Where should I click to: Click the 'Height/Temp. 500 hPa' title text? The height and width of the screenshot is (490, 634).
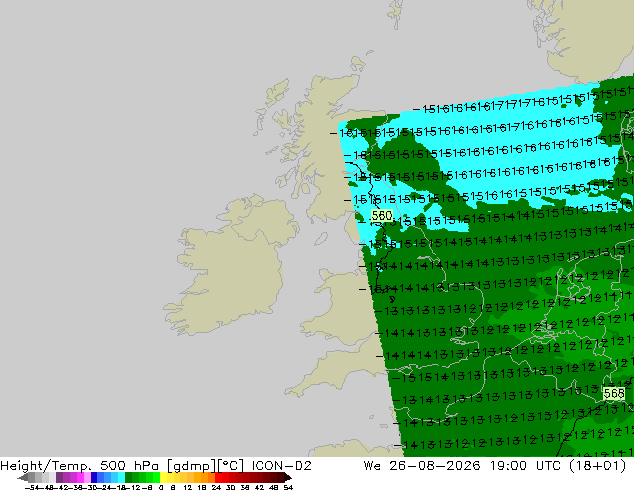80,466
